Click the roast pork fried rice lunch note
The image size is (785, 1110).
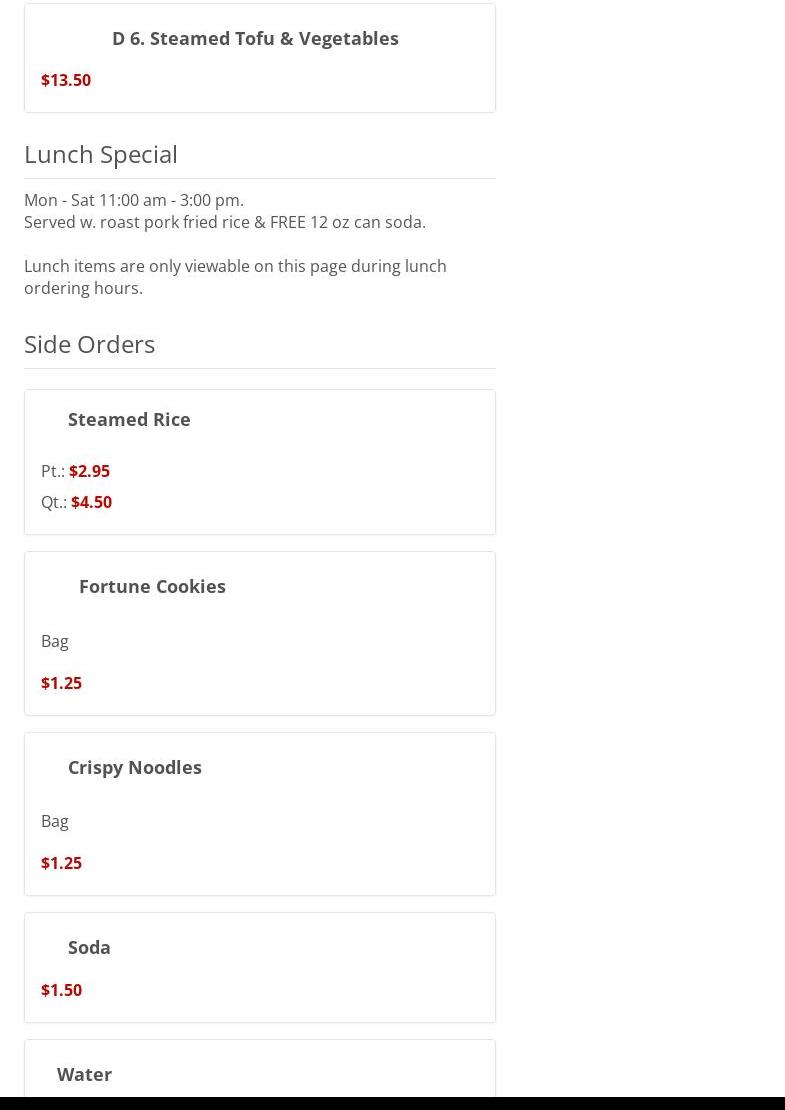225,222
